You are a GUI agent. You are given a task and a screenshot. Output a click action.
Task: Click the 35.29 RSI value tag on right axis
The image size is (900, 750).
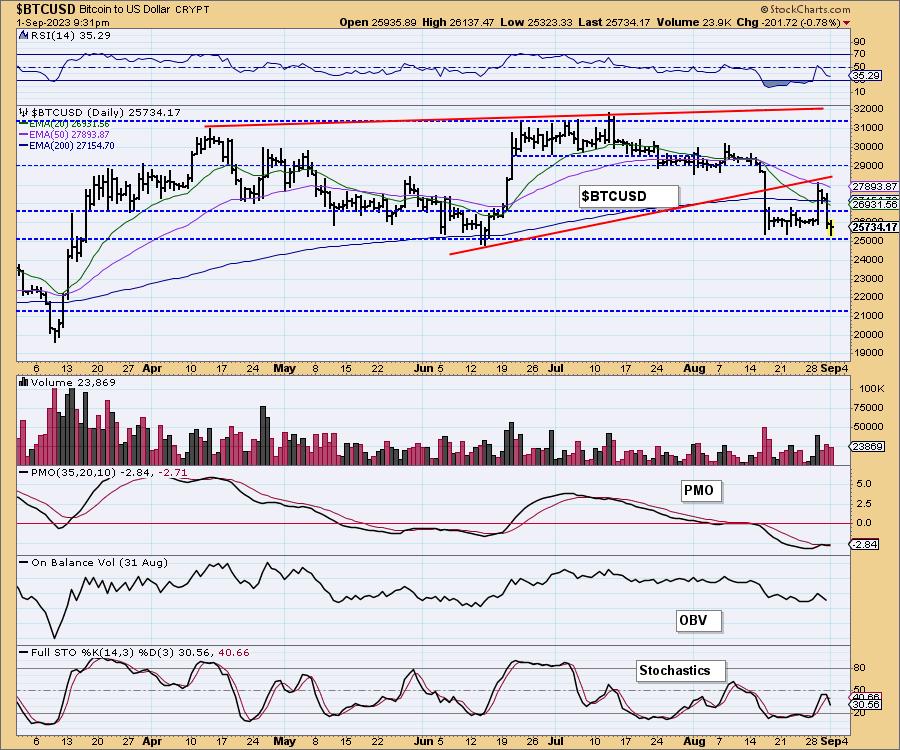pyautogui.click(x=866, y=76)
